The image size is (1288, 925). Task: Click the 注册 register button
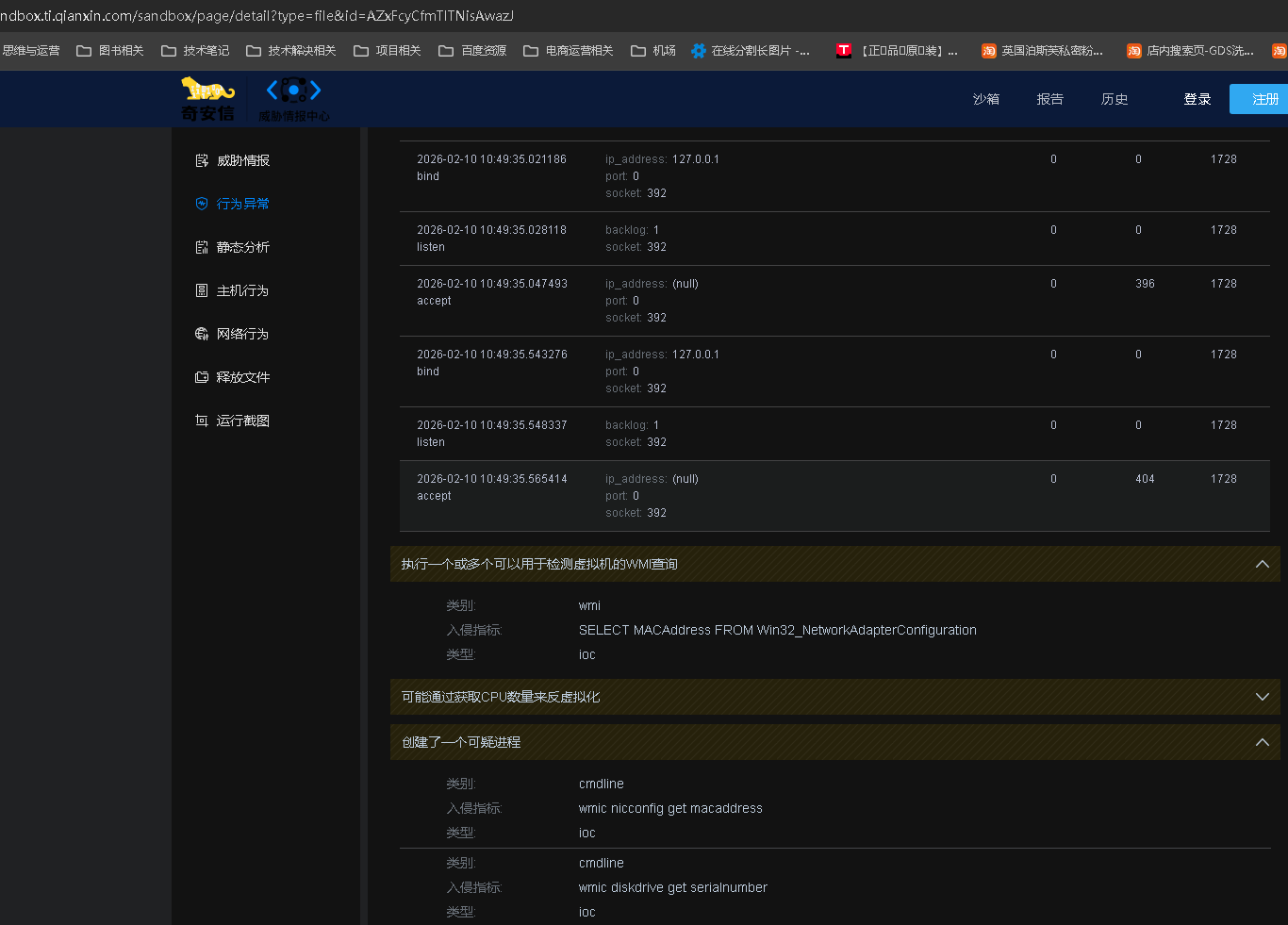point(1259,99)
